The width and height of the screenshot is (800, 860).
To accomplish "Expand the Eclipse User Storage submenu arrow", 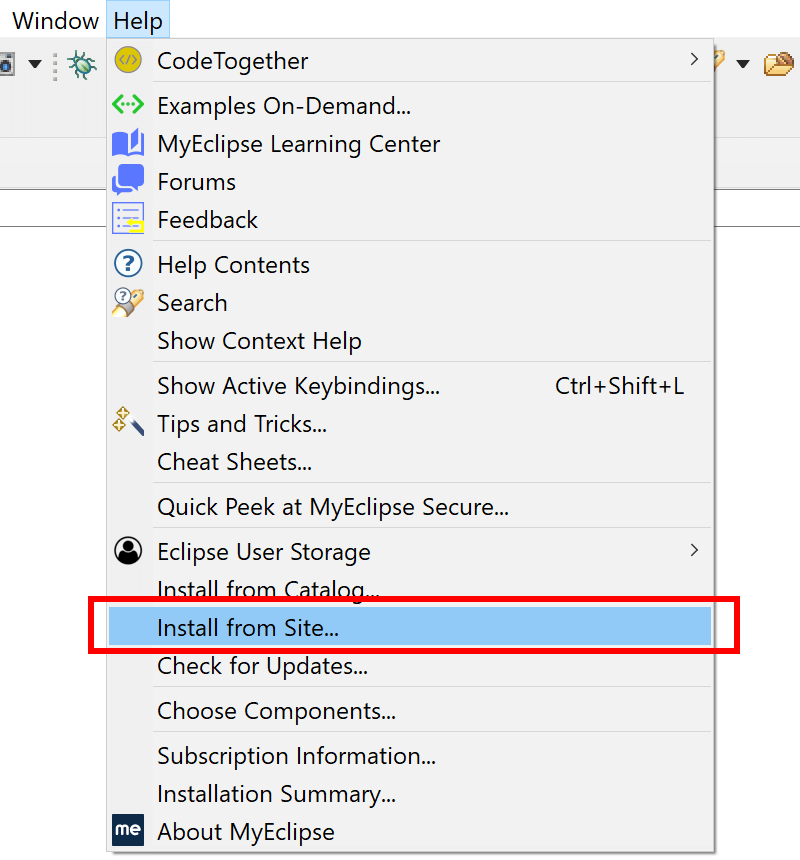I will click(x=694, y=550).
